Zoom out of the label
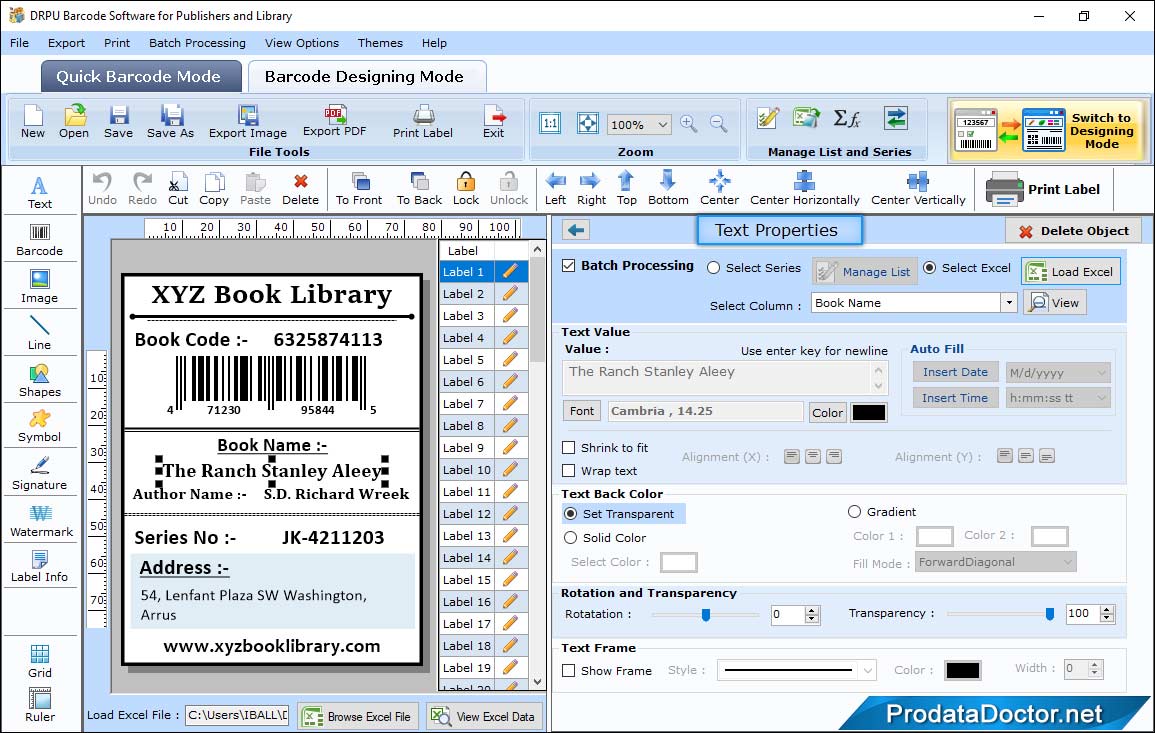 point(718,124)
